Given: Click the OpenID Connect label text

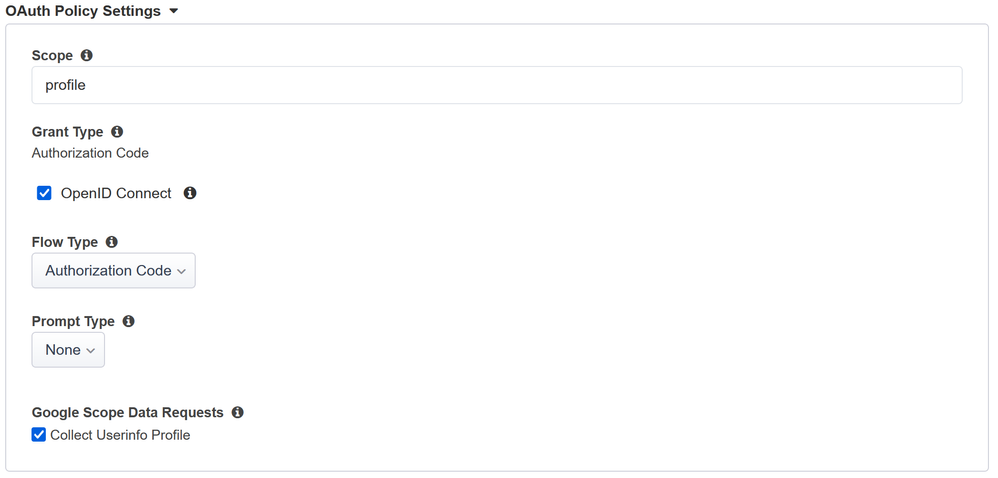Looking at the screenshot, I should point(116,193).
